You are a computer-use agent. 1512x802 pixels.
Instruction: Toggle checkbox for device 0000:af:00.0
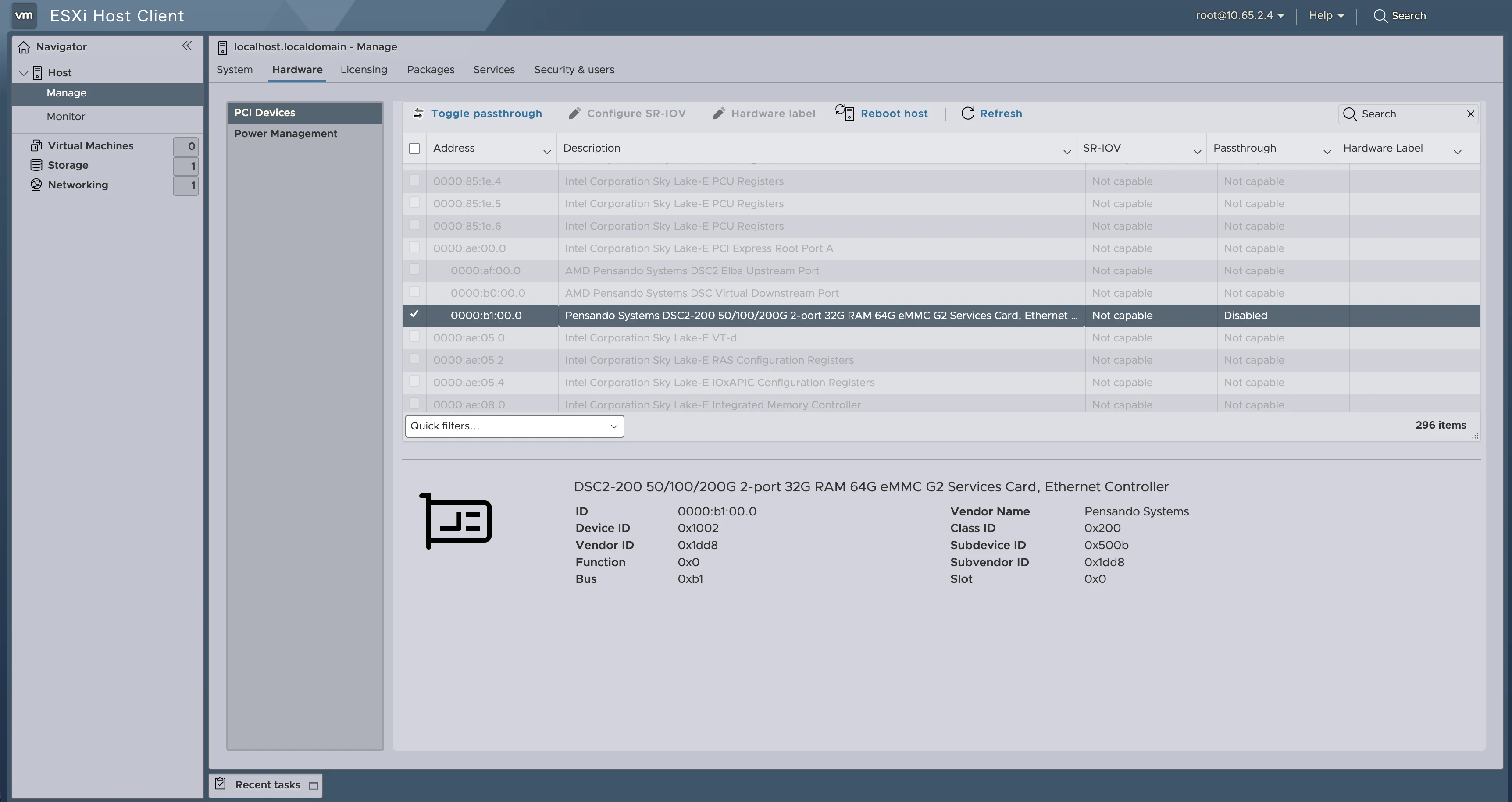(x=414, y=269)
